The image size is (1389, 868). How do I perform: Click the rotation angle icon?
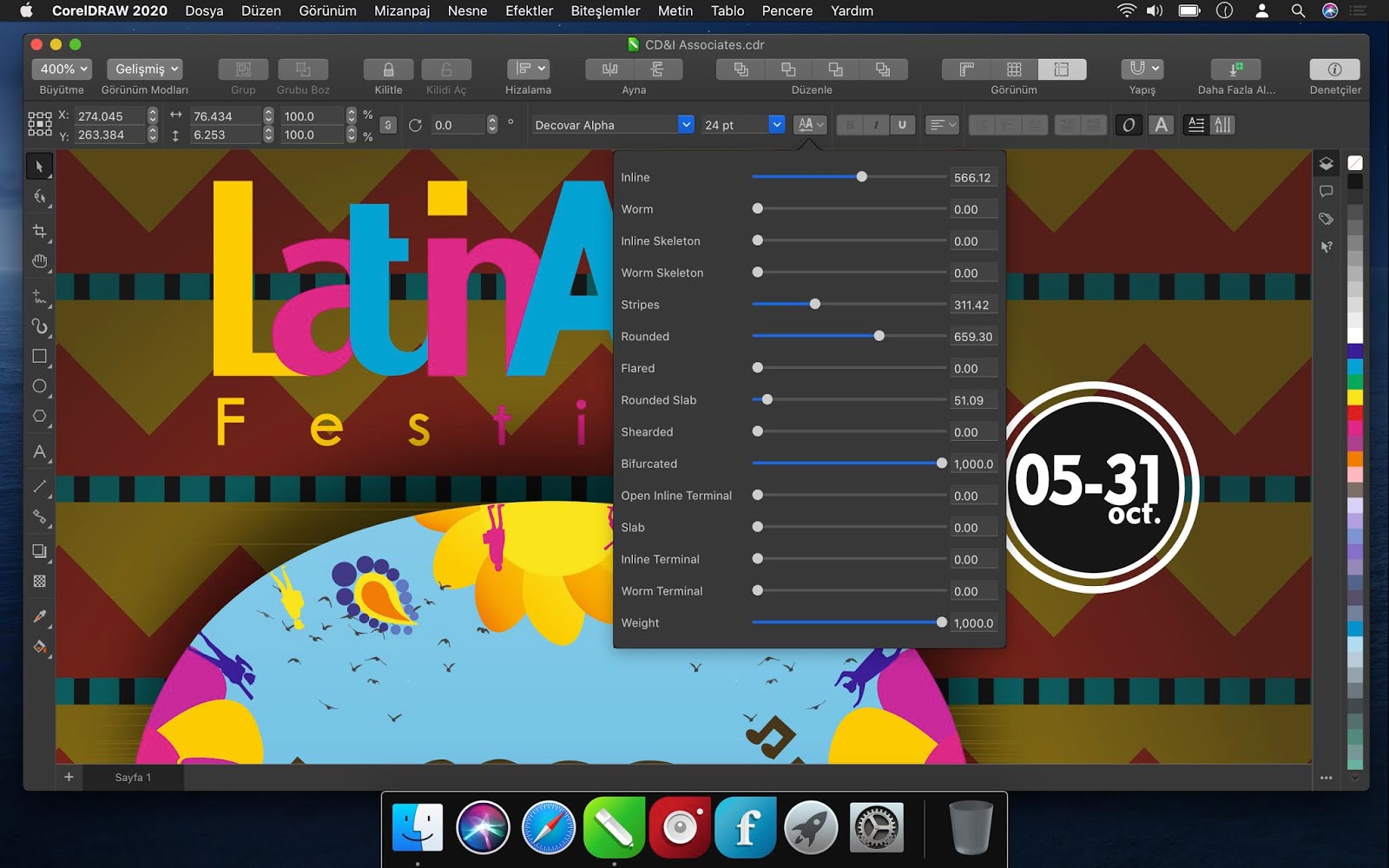click(x=415, y=125)
